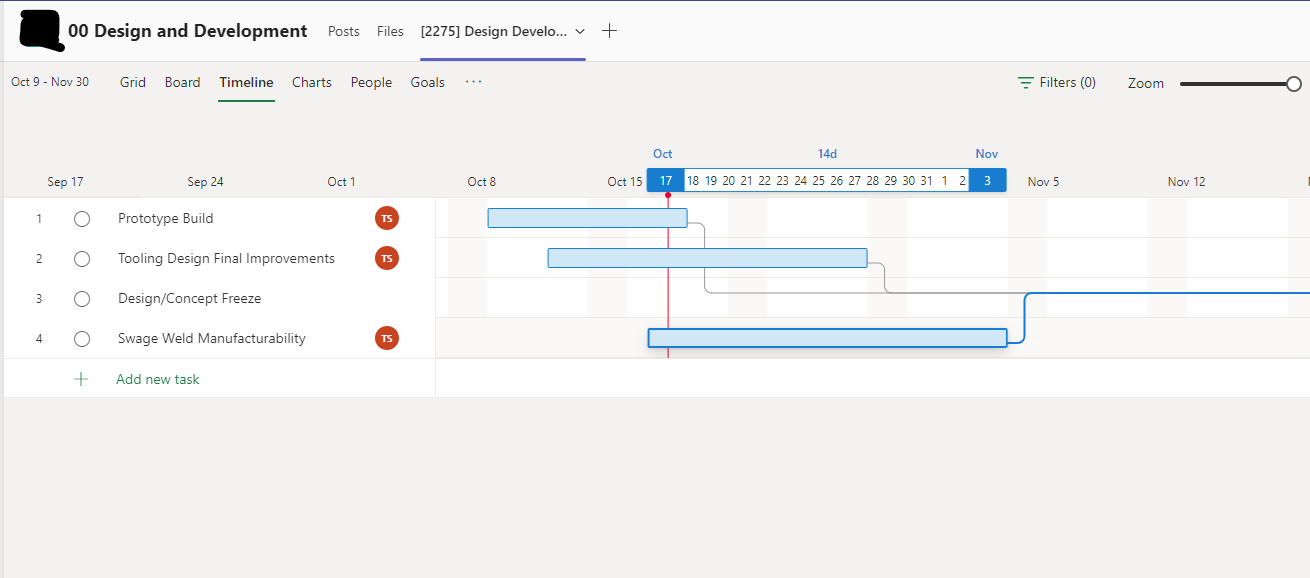The image size is (1310, 578).
Task: Click the Oct 9 - Nov 30 date range
Action: pyautogui.click(x=50, y=82)
